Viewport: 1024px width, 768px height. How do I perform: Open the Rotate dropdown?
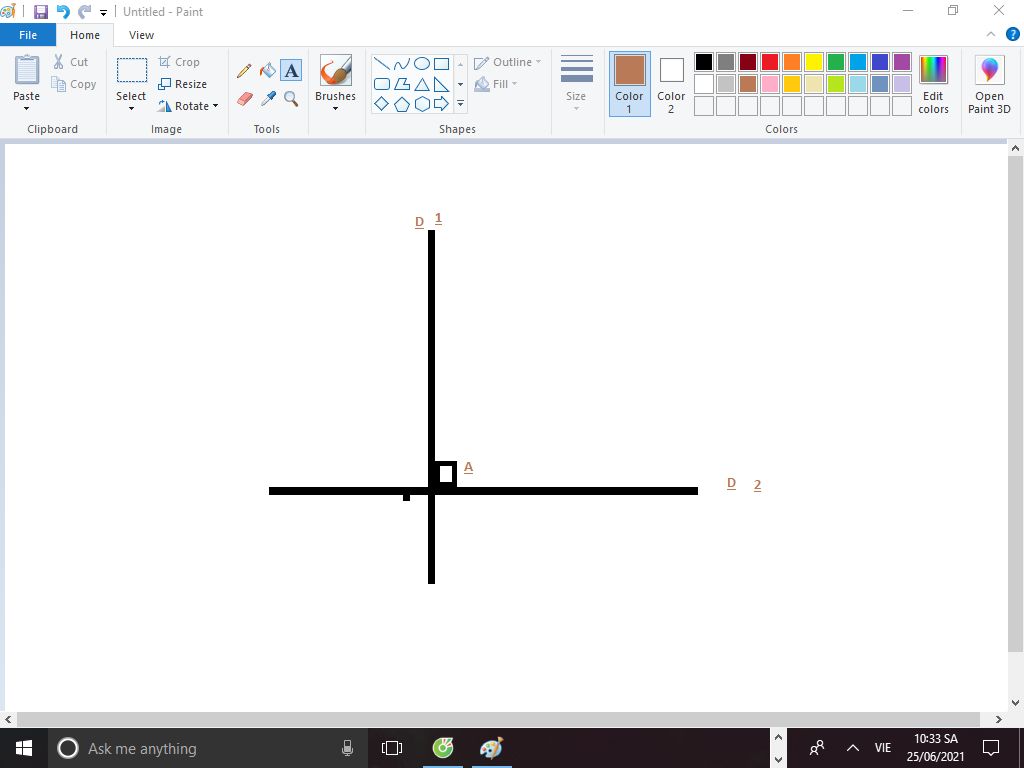click(x=188, y=106)
